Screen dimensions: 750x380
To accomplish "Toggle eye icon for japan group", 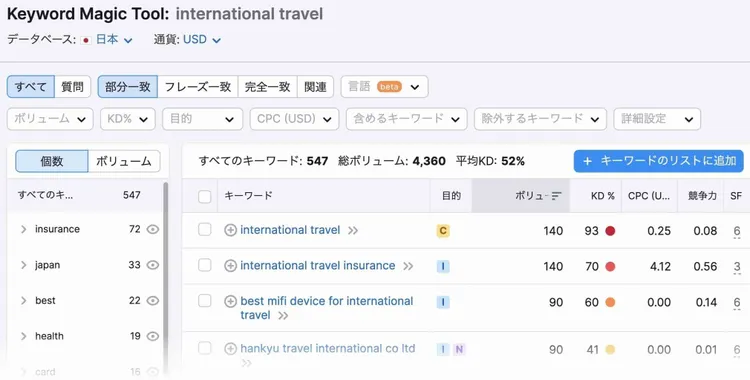I will [153, 265].
